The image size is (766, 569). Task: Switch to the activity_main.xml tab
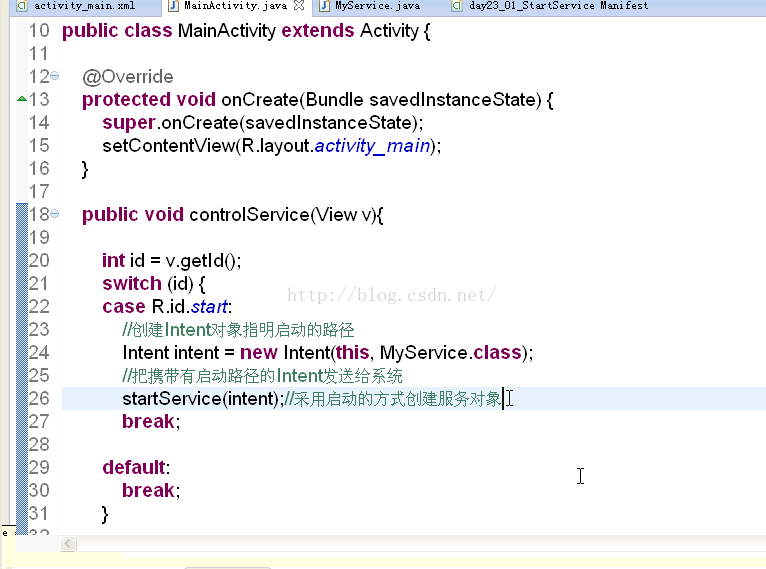(84, 6)
